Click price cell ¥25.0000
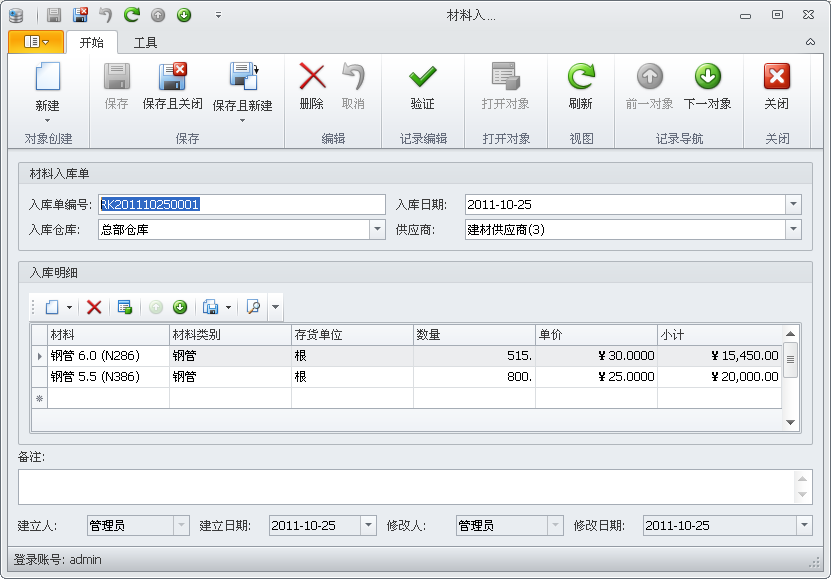 click(596, 377)
